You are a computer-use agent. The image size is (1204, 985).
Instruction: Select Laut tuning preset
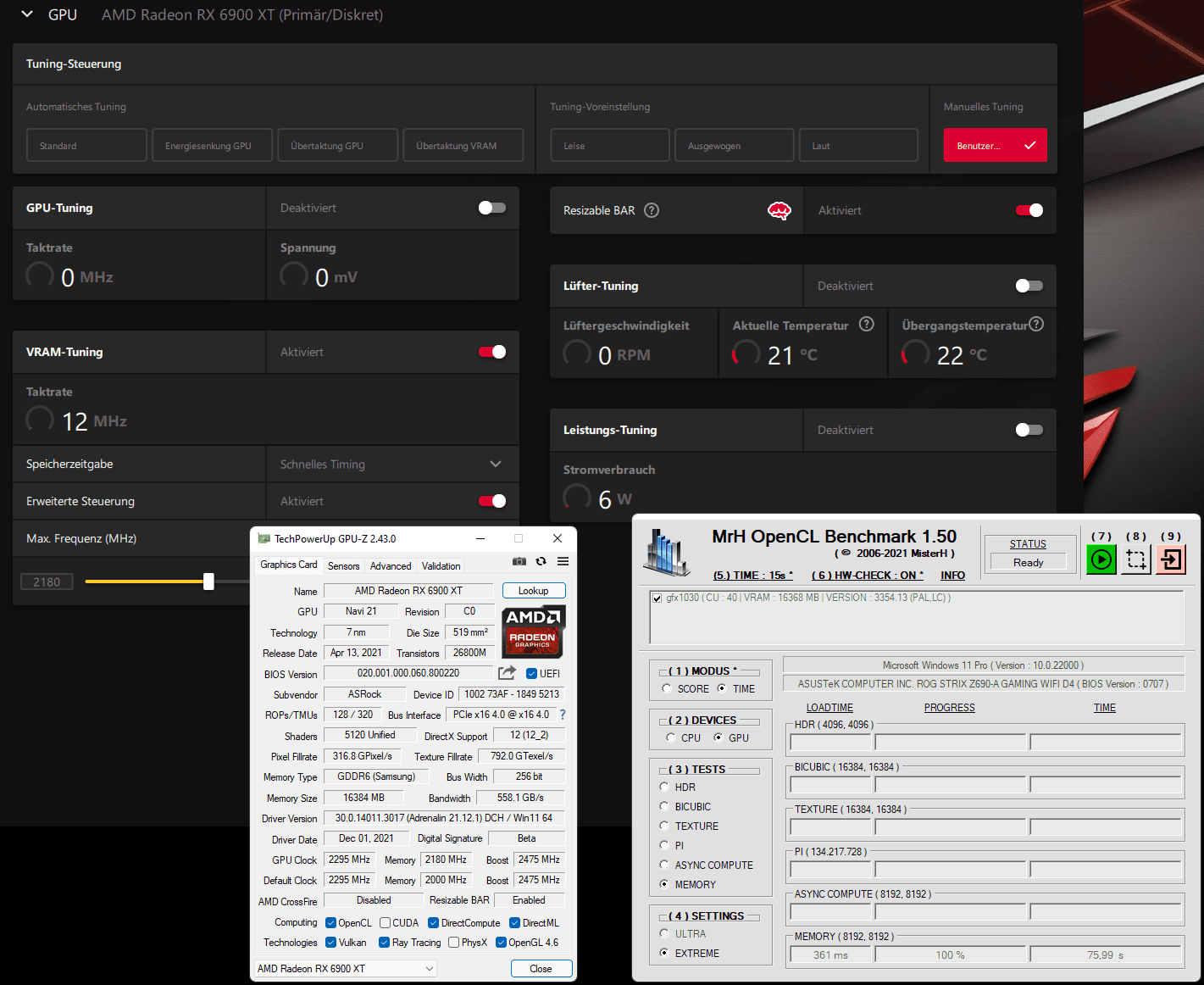858,145
